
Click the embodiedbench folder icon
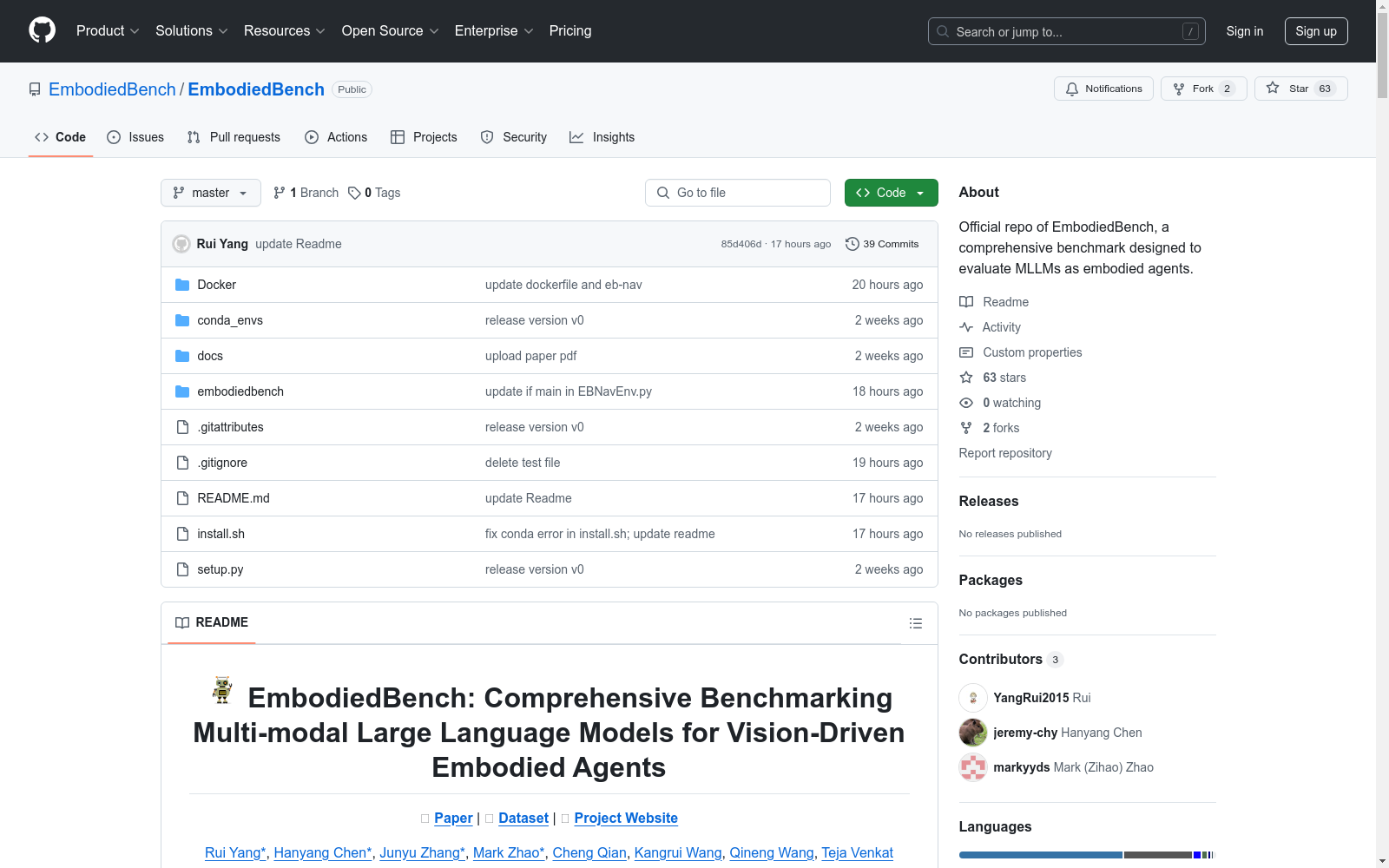tap(182, 391)
